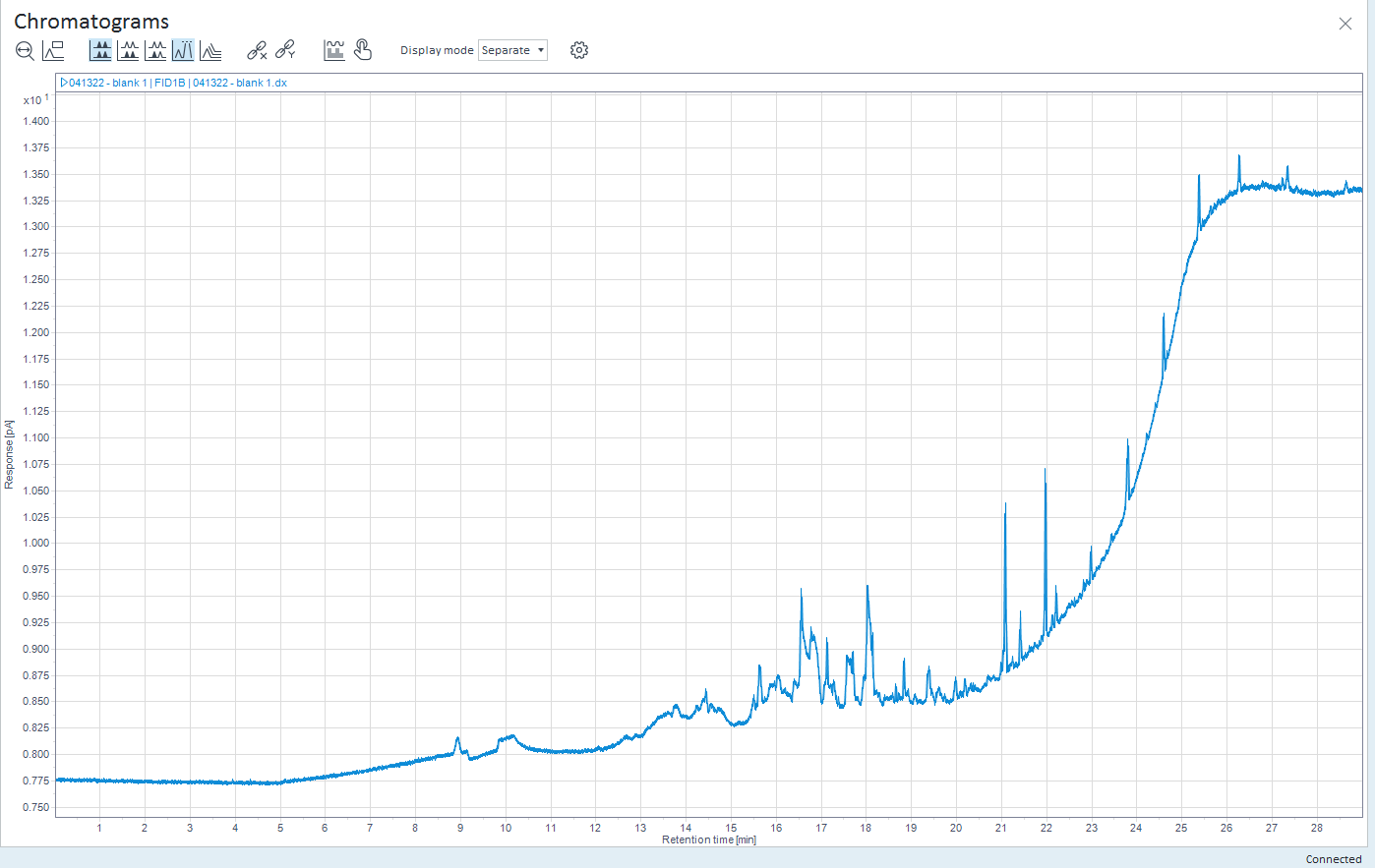Click the 'Chromatograms' panel title
Viewport: 1375px width, 868px height.
(x=91, y=22)
